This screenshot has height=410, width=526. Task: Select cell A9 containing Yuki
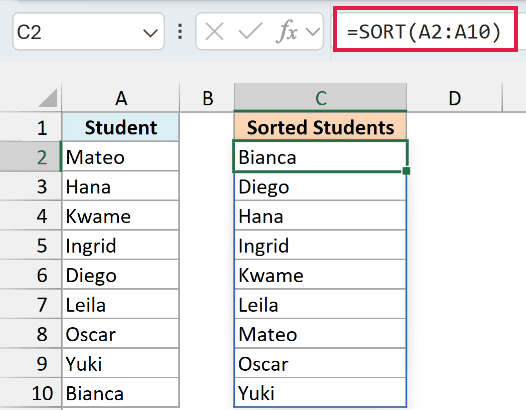point(121,363)
